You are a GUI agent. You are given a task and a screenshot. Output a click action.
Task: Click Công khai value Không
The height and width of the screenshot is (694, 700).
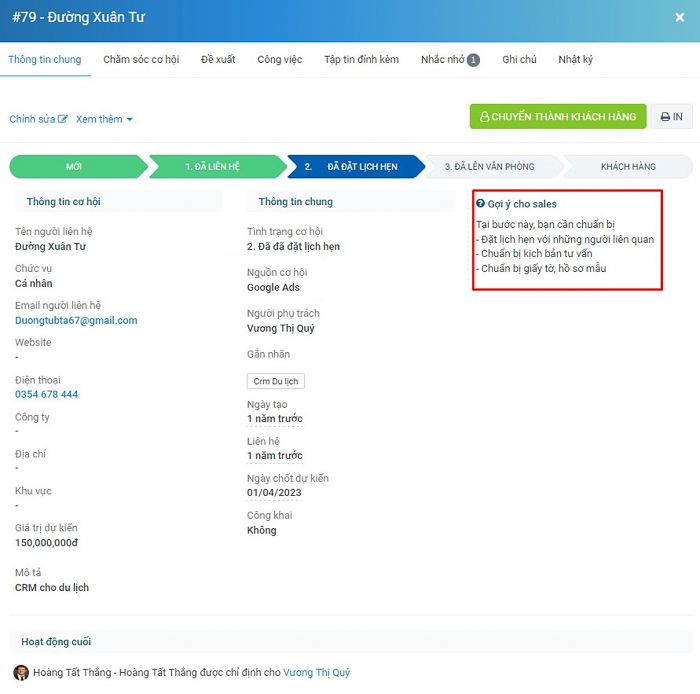point(262,530)
